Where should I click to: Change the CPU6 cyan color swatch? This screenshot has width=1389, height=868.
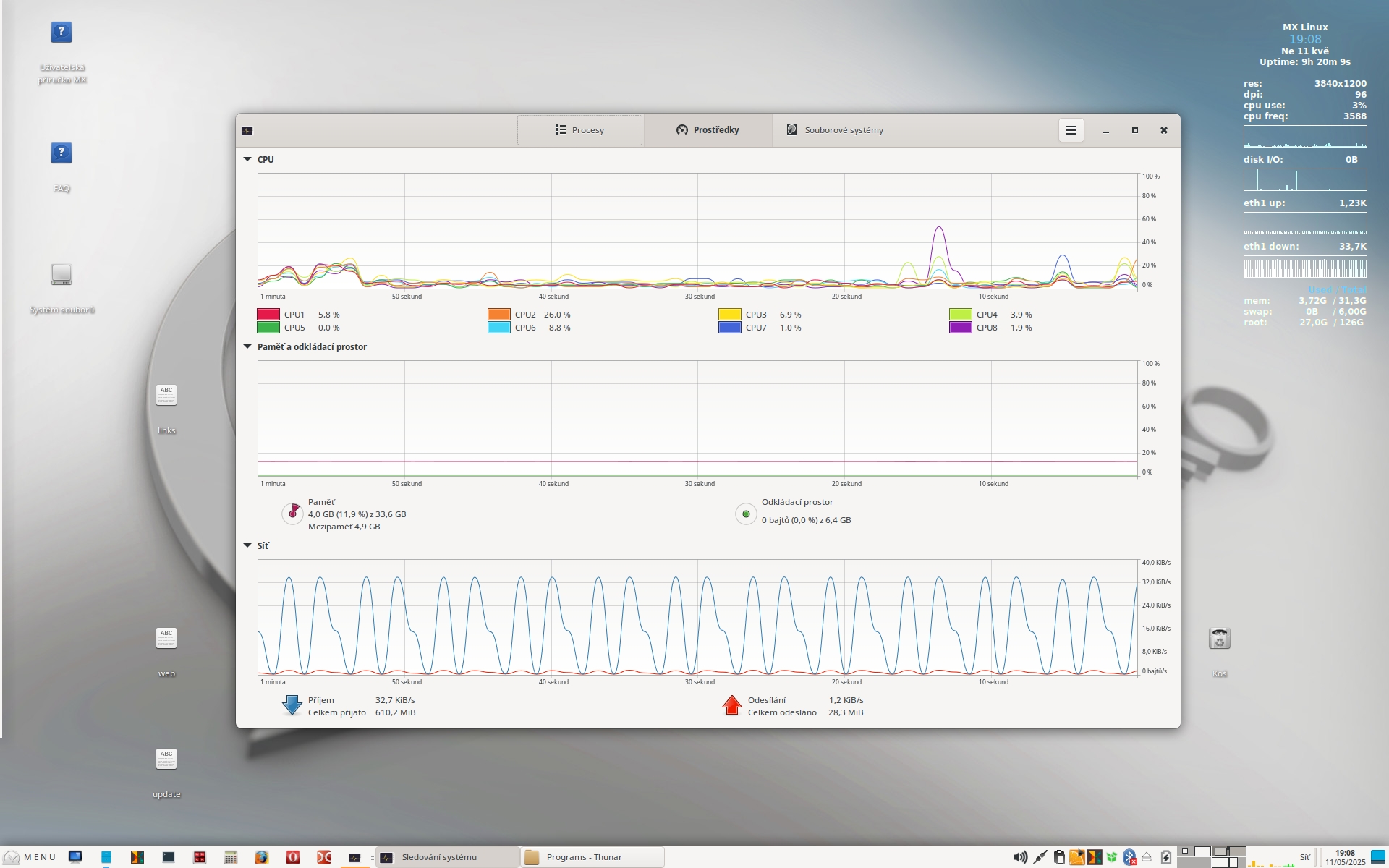[x=498, y=328]
